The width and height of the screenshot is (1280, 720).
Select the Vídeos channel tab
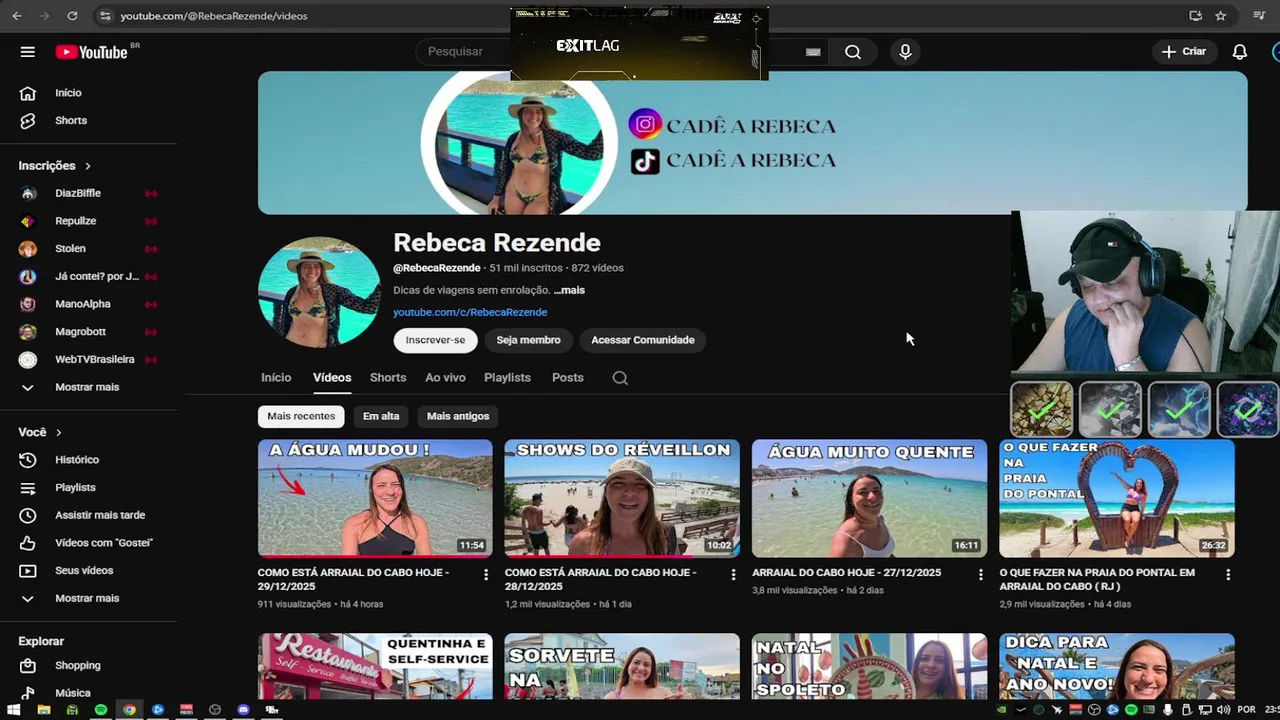tap(332, 378)
